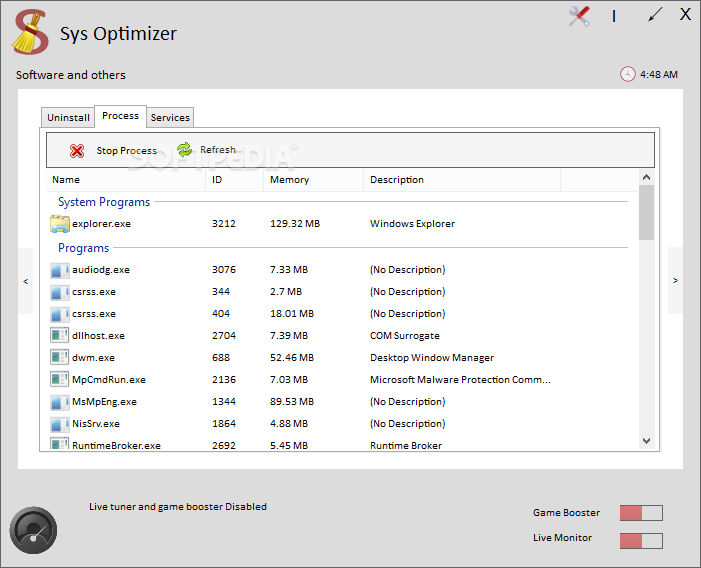Select the explorer.exe process name
The height and width of the screenshot is (568, 701).
(x=101, y=224)
